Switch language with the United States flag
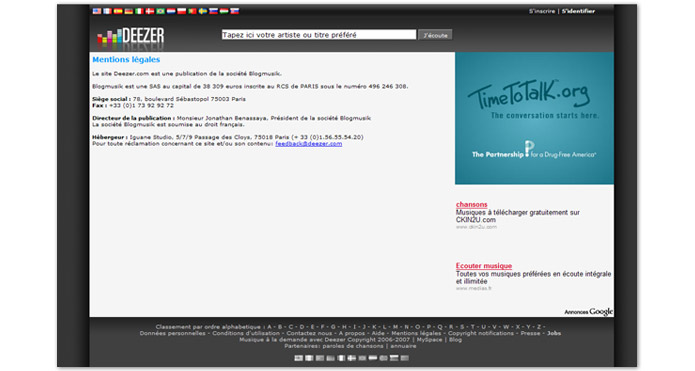695x371 pixels. [97, 11]
